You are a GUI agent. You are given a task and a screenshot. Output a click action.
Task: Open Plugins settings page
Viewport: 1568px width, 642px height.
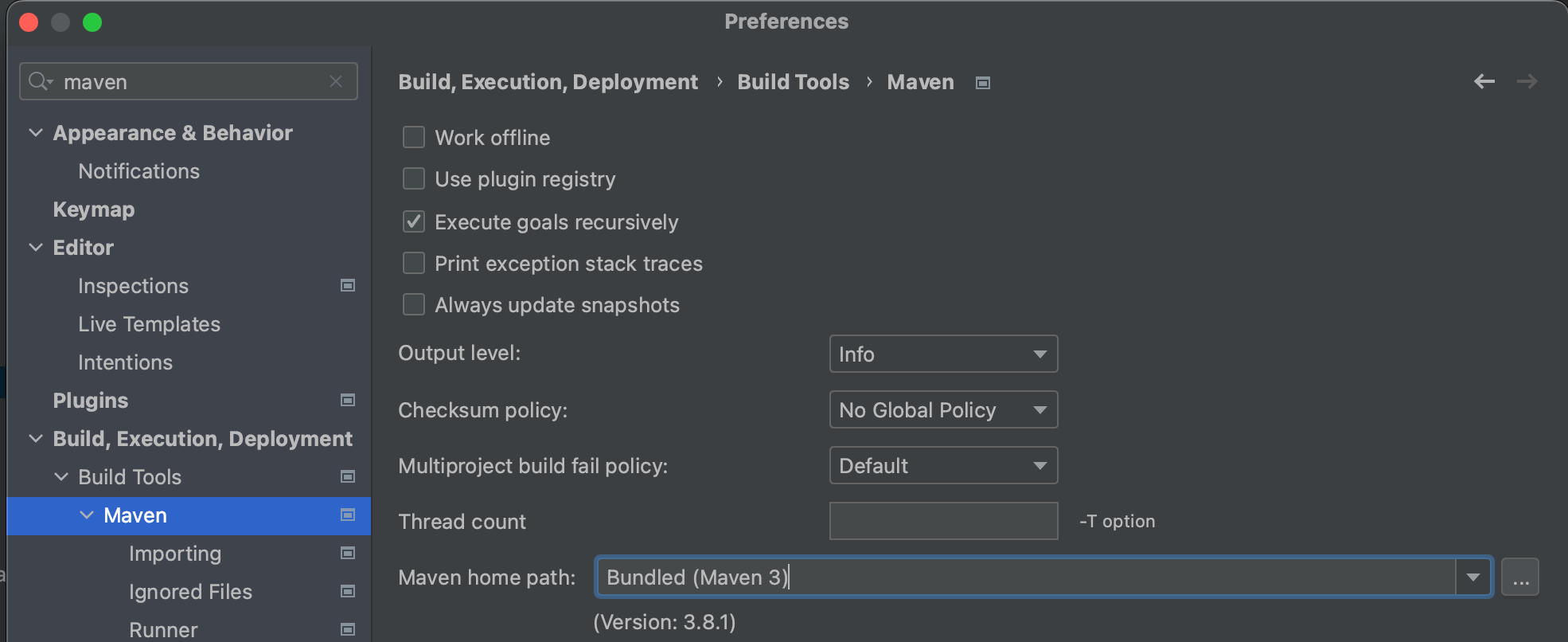(x=90, y=401)
